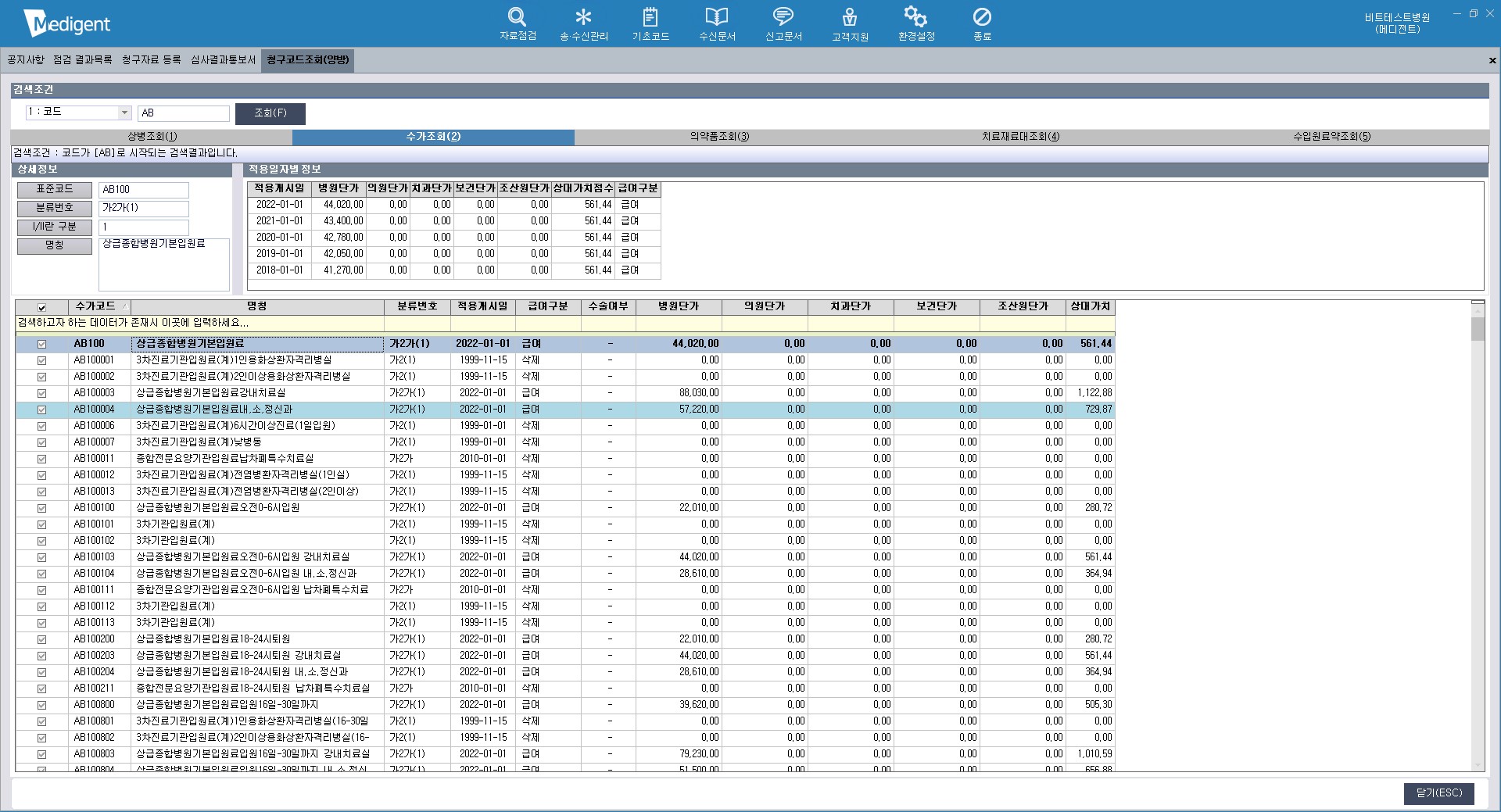Select row 상급종합병원기본입원료강내치료실
1501x812 pixels.
565,393
